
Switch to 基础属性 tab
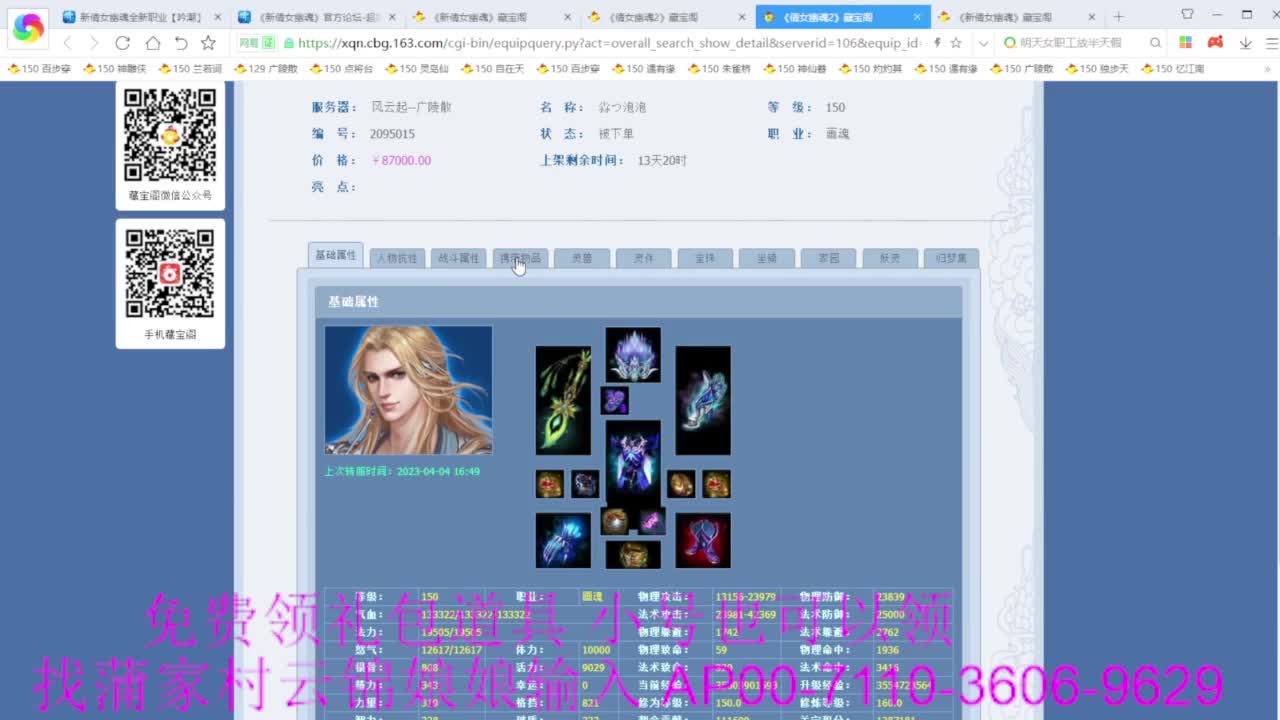(336, 255)
